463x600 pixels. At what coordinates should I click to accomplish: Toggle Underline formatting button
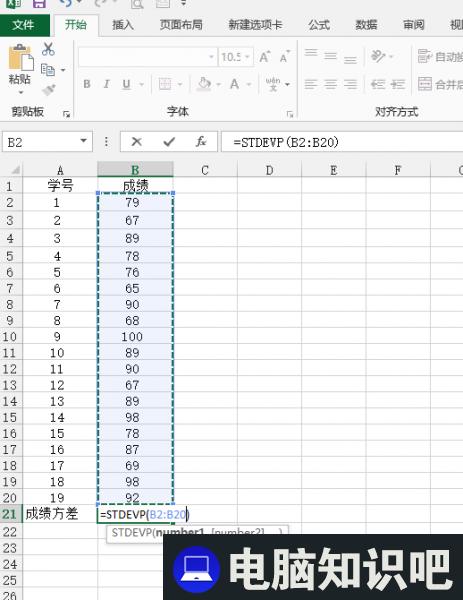click(x=126, y=84)
